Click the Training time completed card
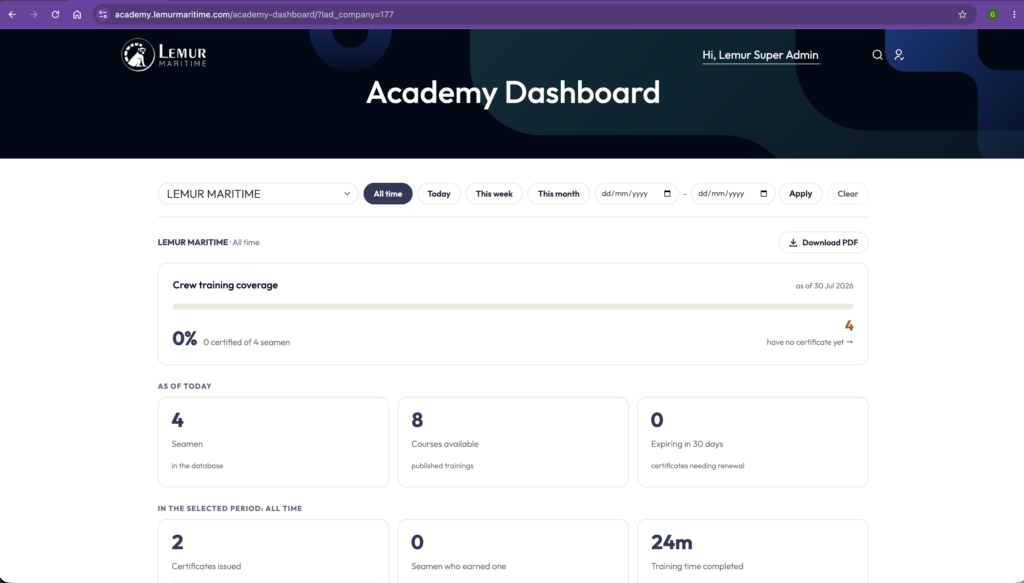 [752, 551]
